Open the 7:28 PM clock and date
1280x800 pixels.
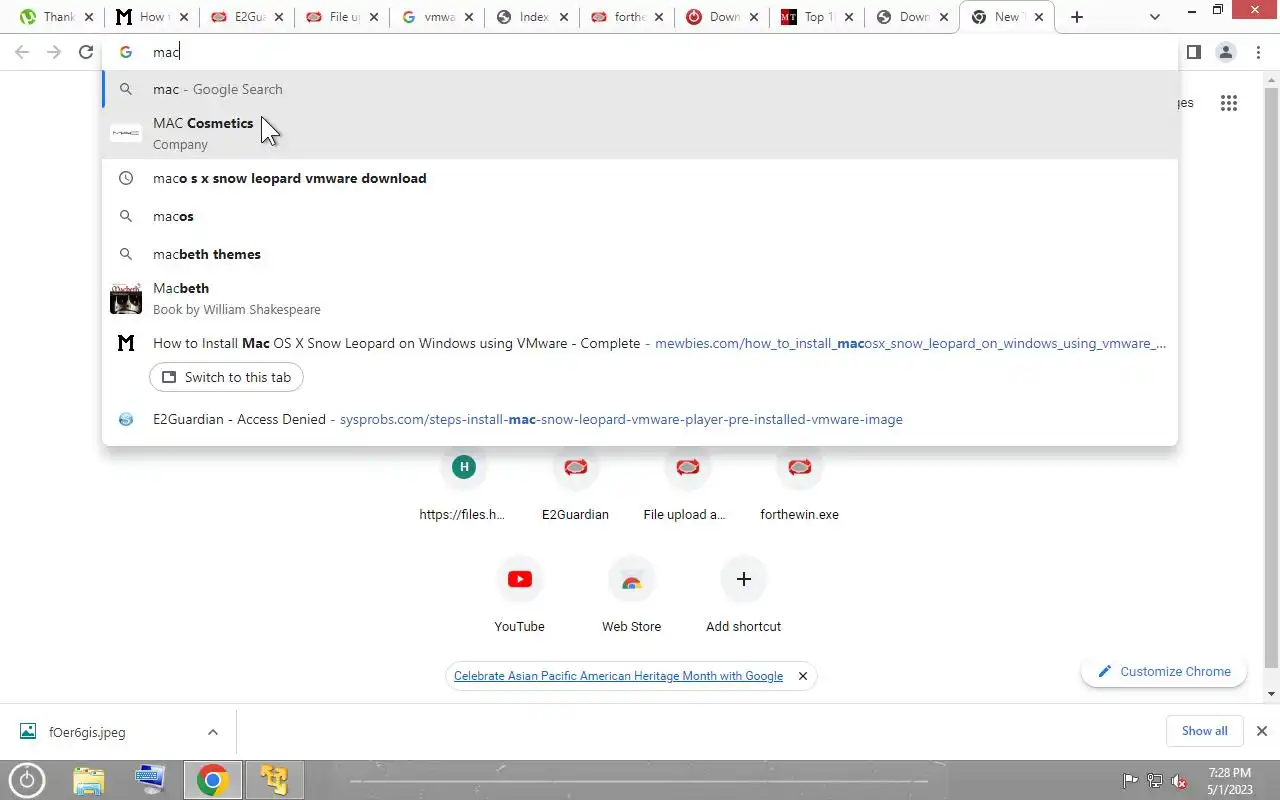[x=1229, y=780]
